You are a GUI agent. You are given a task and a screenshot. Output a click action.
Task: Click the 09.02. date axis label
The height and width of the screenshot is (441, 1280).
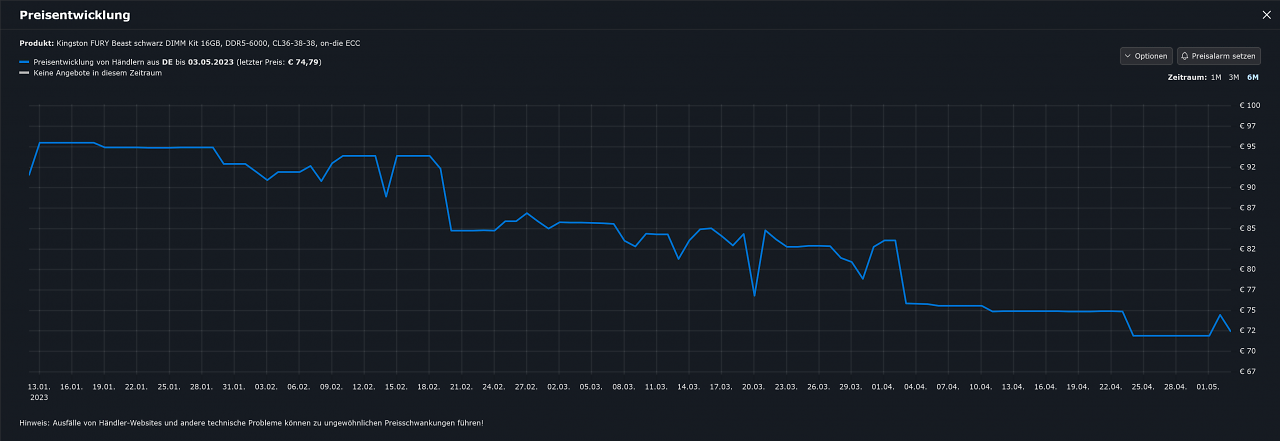[331, 386]
